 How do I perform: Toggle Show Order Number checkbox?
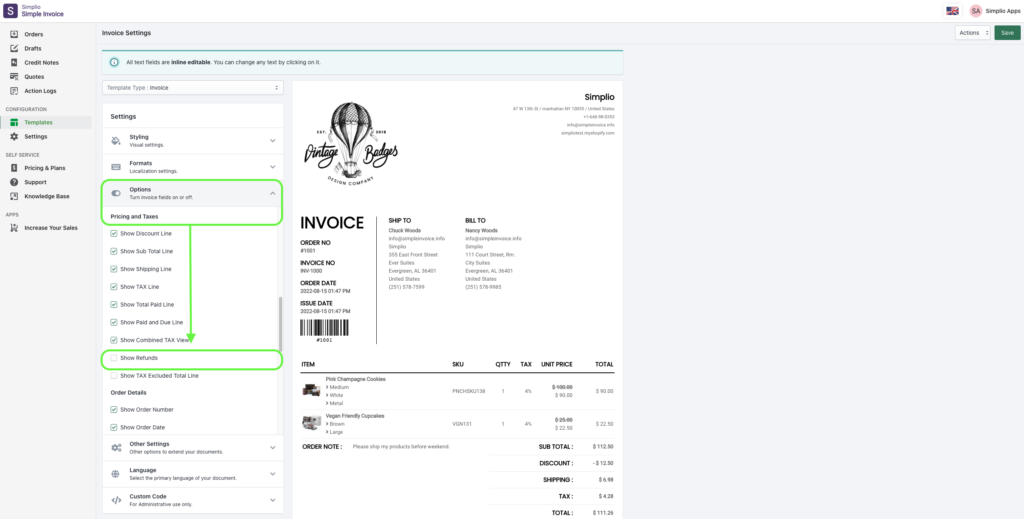tap(114, 409)
